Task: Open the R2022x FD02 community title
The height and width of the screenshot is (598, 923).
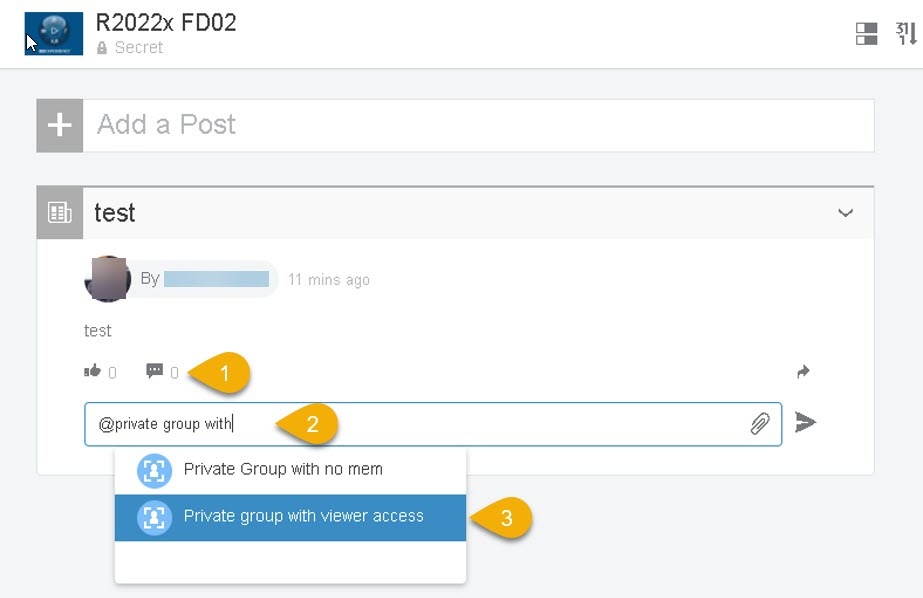Action: [x=166, y=22]
